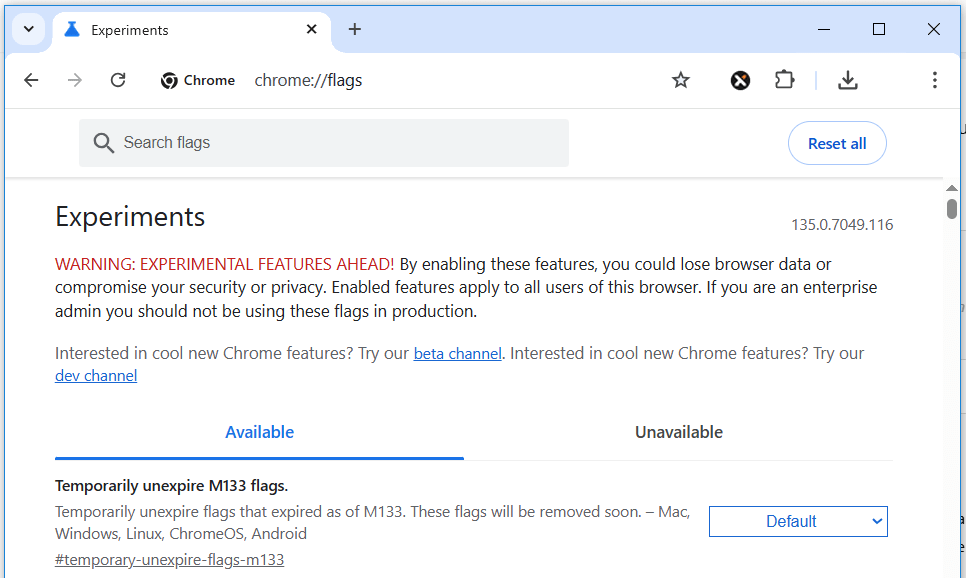966x578 pixels.
Task: Open the Extensions puzzle-piece menu
Action: pyautogui.click(x=784, y=80)
